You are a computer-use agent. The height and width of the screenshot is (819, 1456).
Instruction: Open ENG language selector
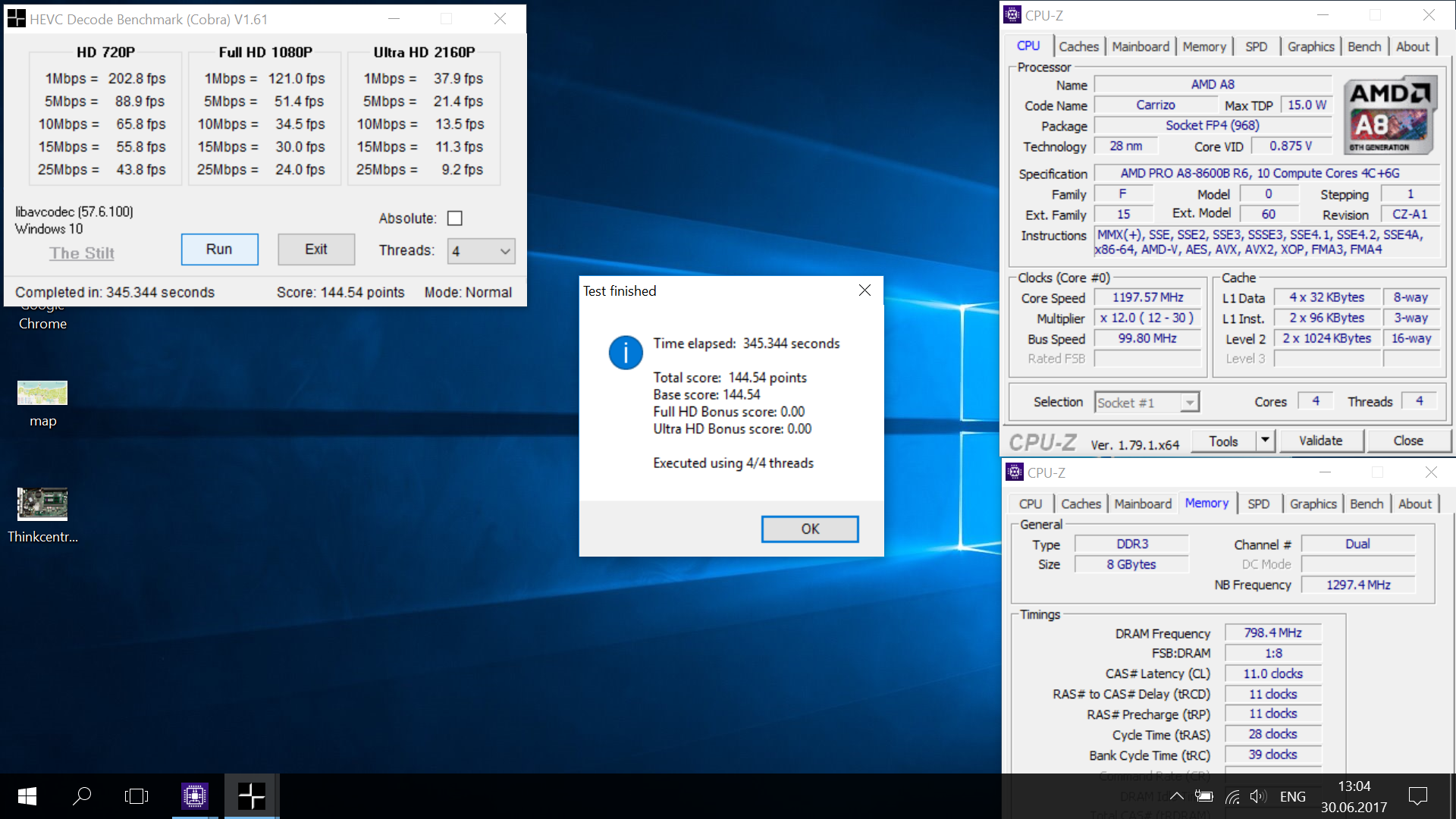(1293, 796)
